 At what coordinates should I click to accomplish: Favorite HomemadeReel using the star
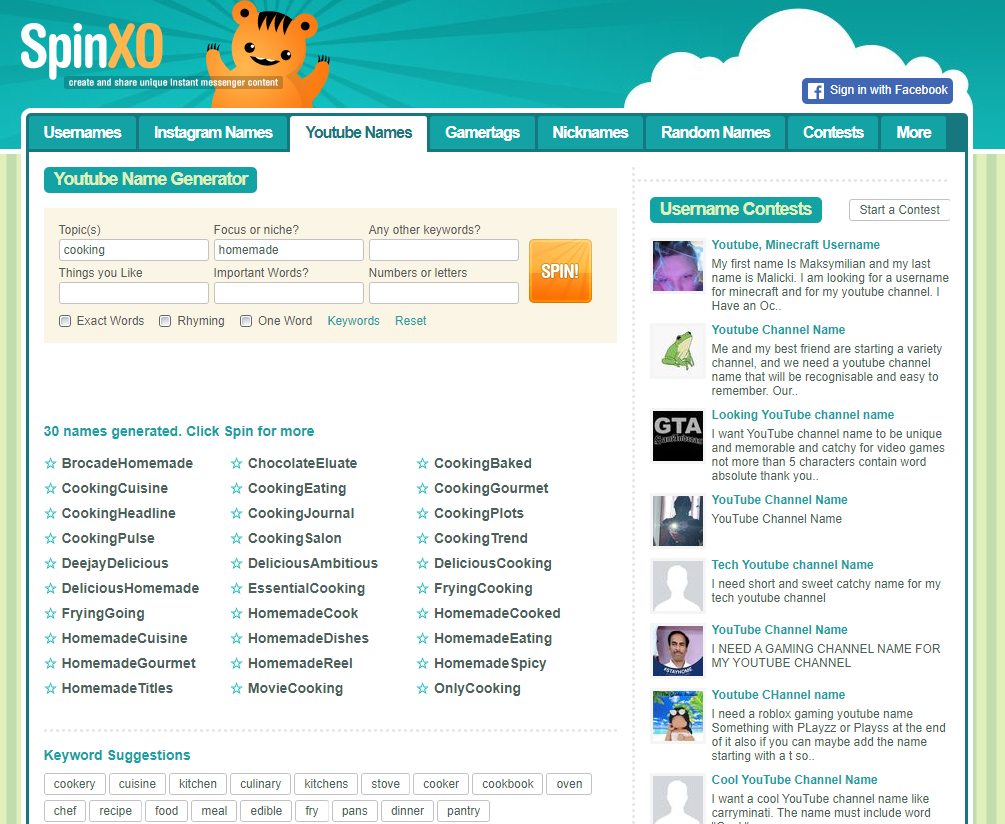tap(237, 663)
